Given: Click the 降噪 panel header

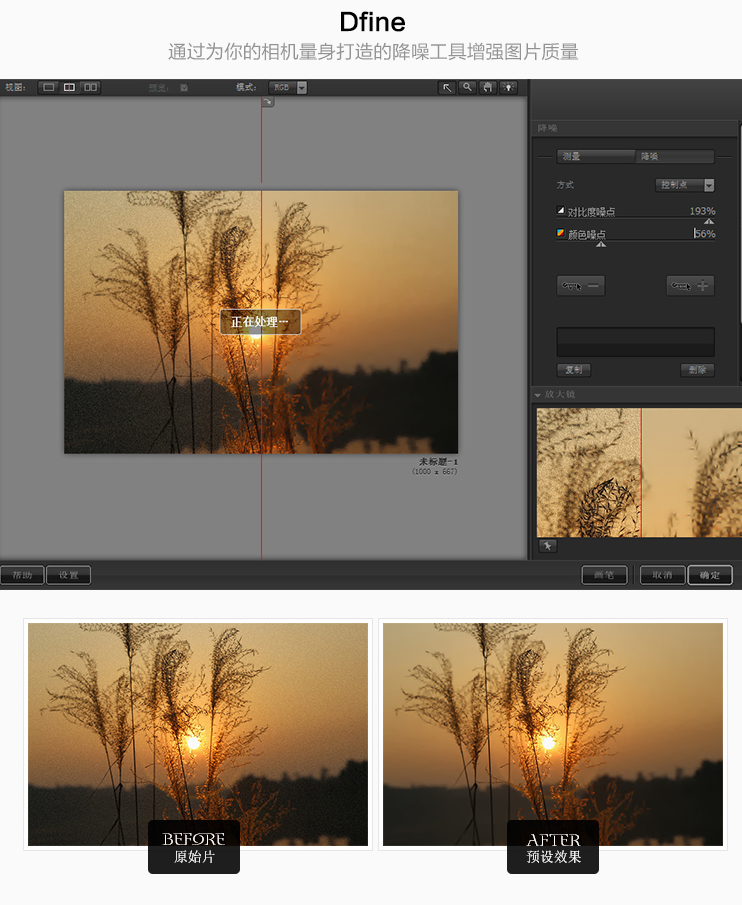Looking at the screenshot, I should coord(635,128).
